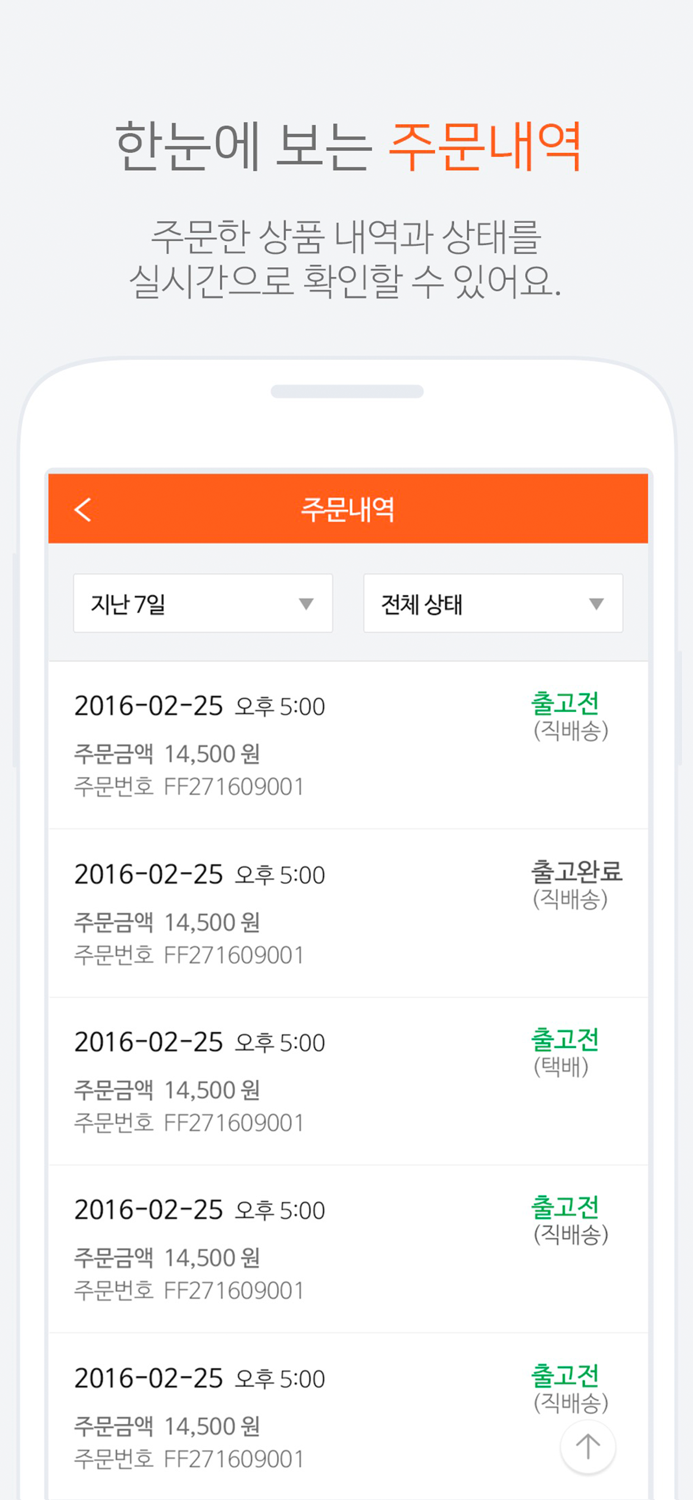693x1500 pixels.
Task: Select the 출고전 (택배) status label
Action: [x=566, y=1039]
